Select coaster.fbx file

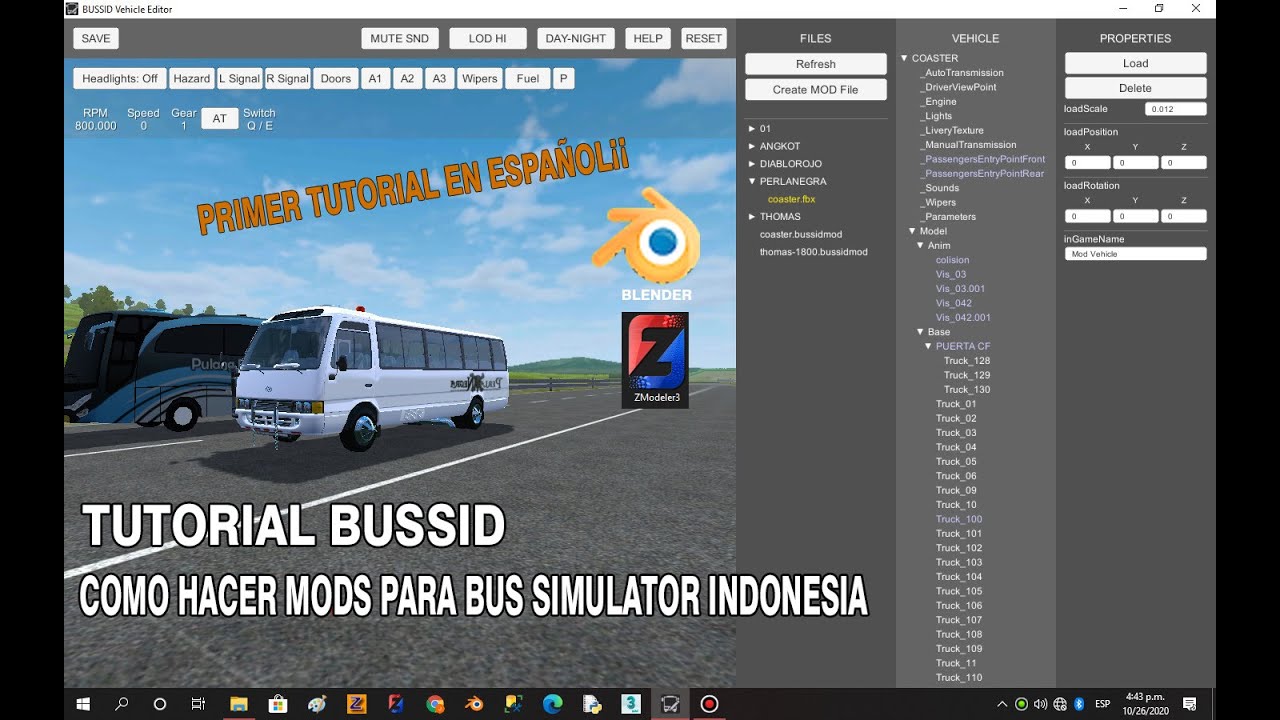point(791,199)
